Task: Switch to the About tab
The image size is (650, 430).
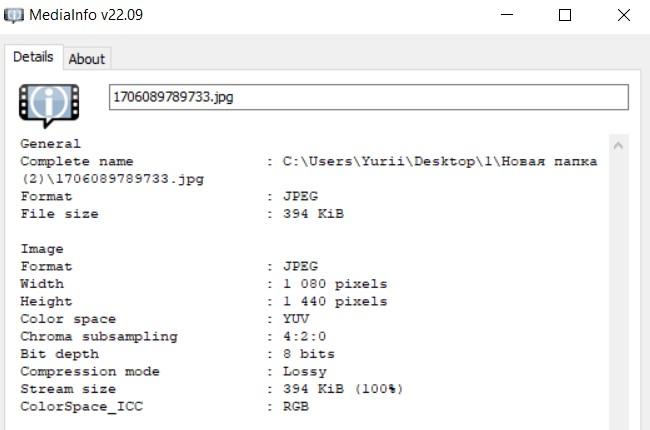Action: pos(86,59)
